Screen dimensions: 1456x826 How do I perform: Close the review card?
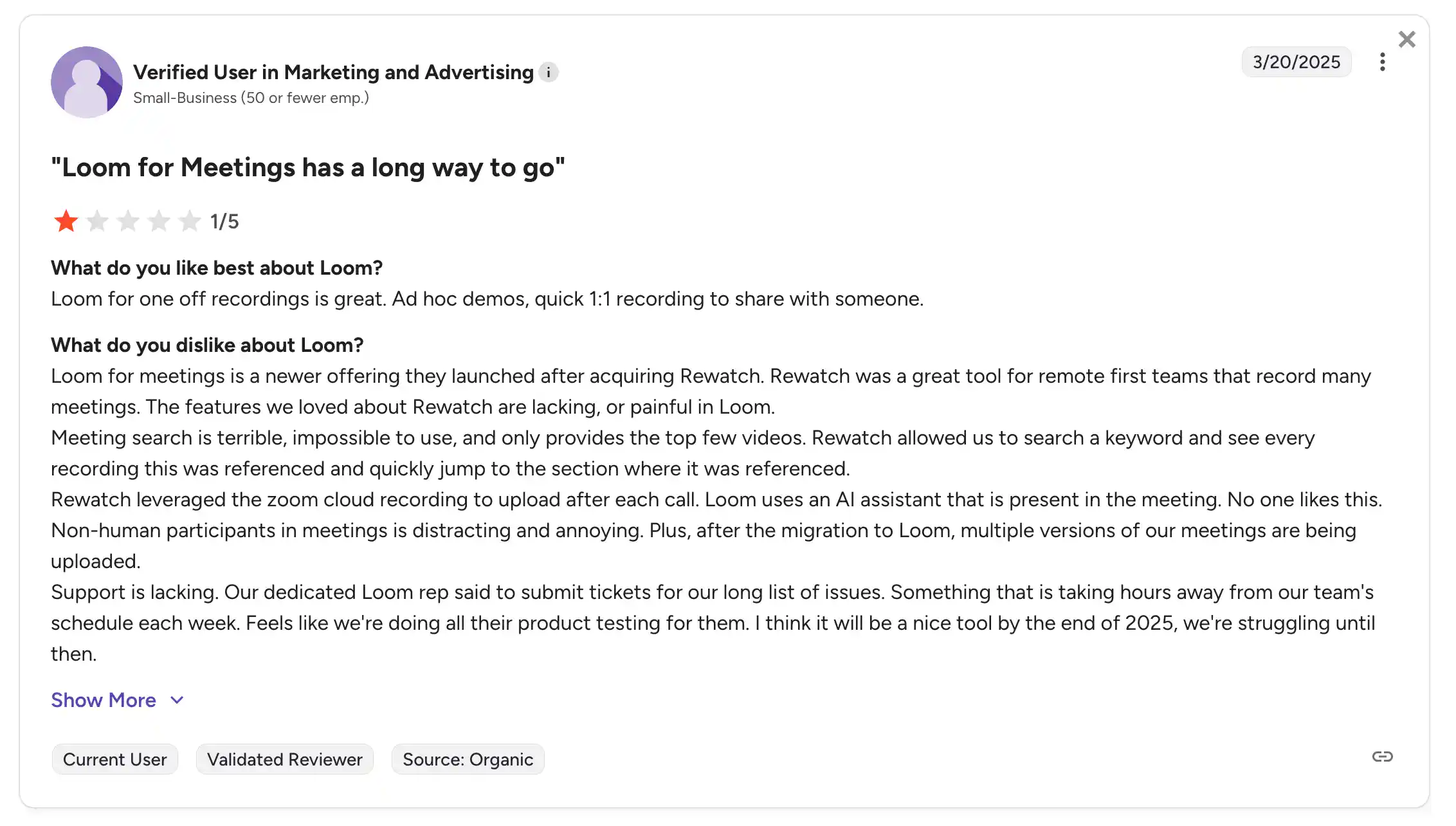point(1407,39)
